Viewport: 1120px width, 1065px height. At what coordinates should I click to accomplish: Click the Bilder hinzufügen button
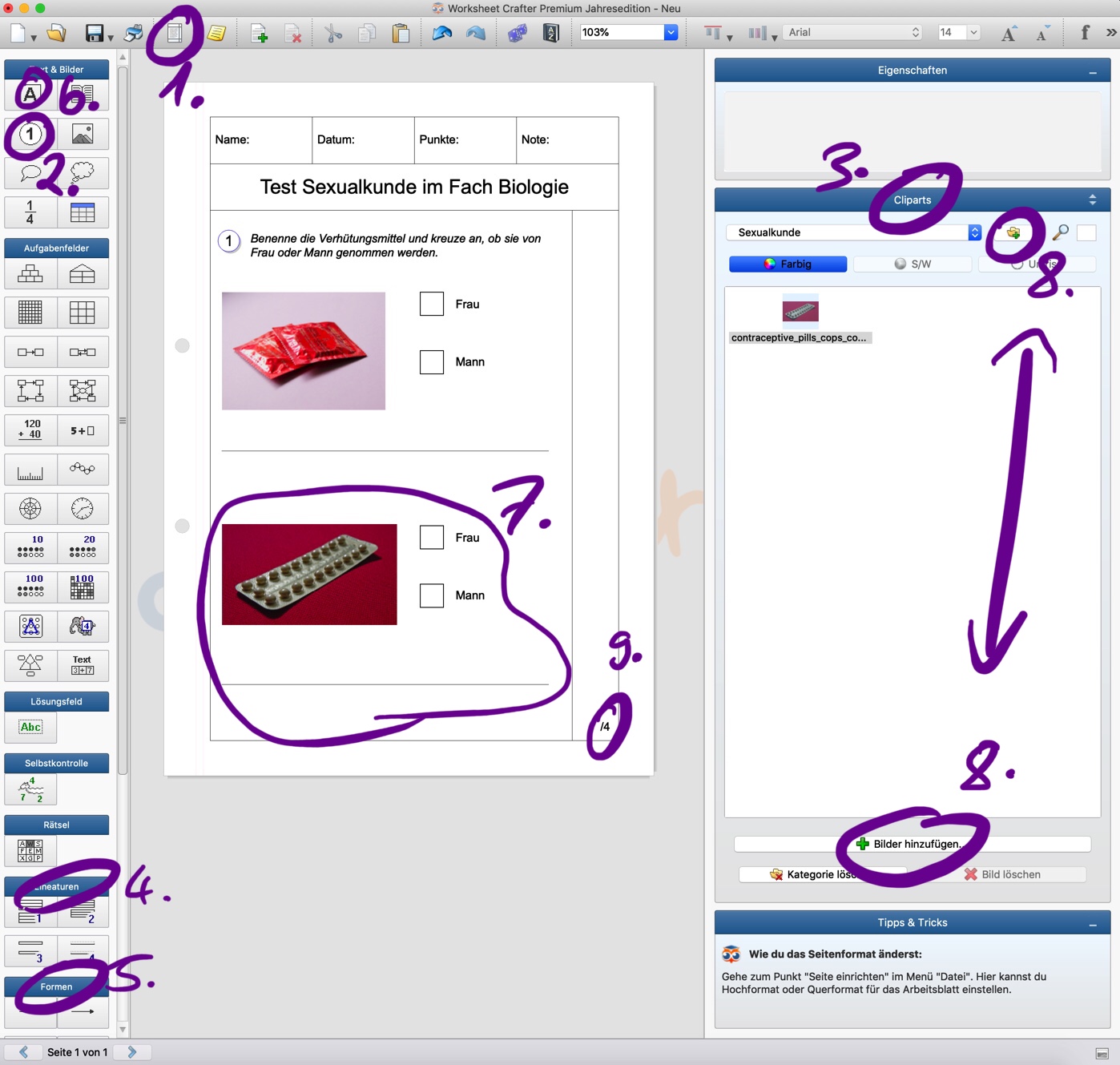912,844
